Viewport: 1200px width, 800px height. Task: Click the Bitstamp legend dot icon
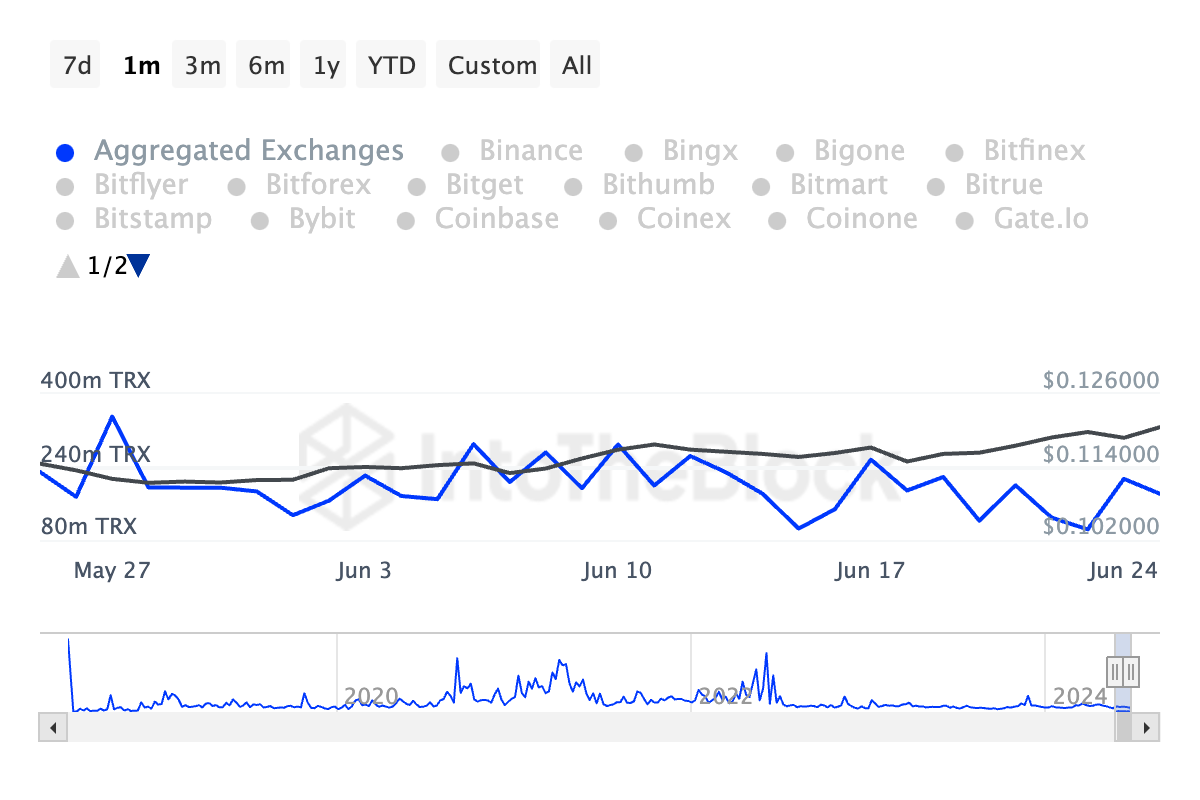coord(66,221)
